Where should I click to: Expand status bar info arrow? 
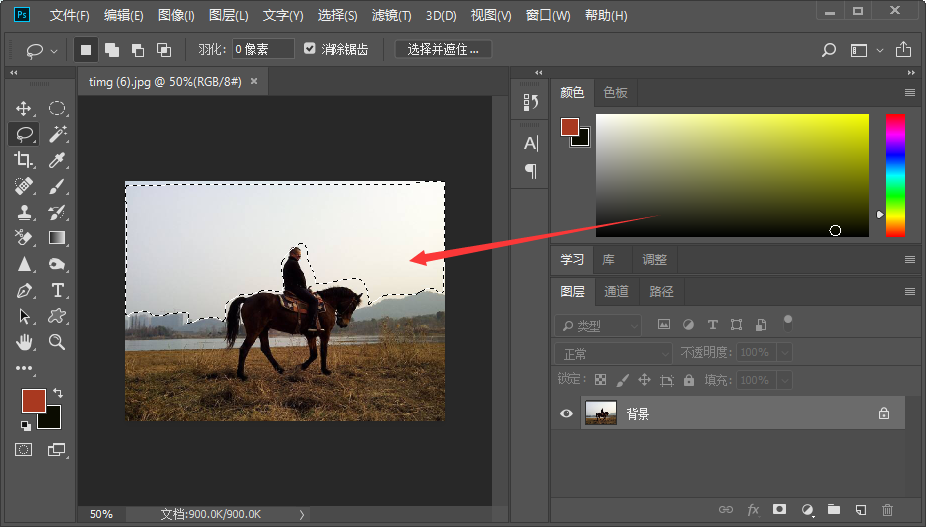[x=302, y=515]
